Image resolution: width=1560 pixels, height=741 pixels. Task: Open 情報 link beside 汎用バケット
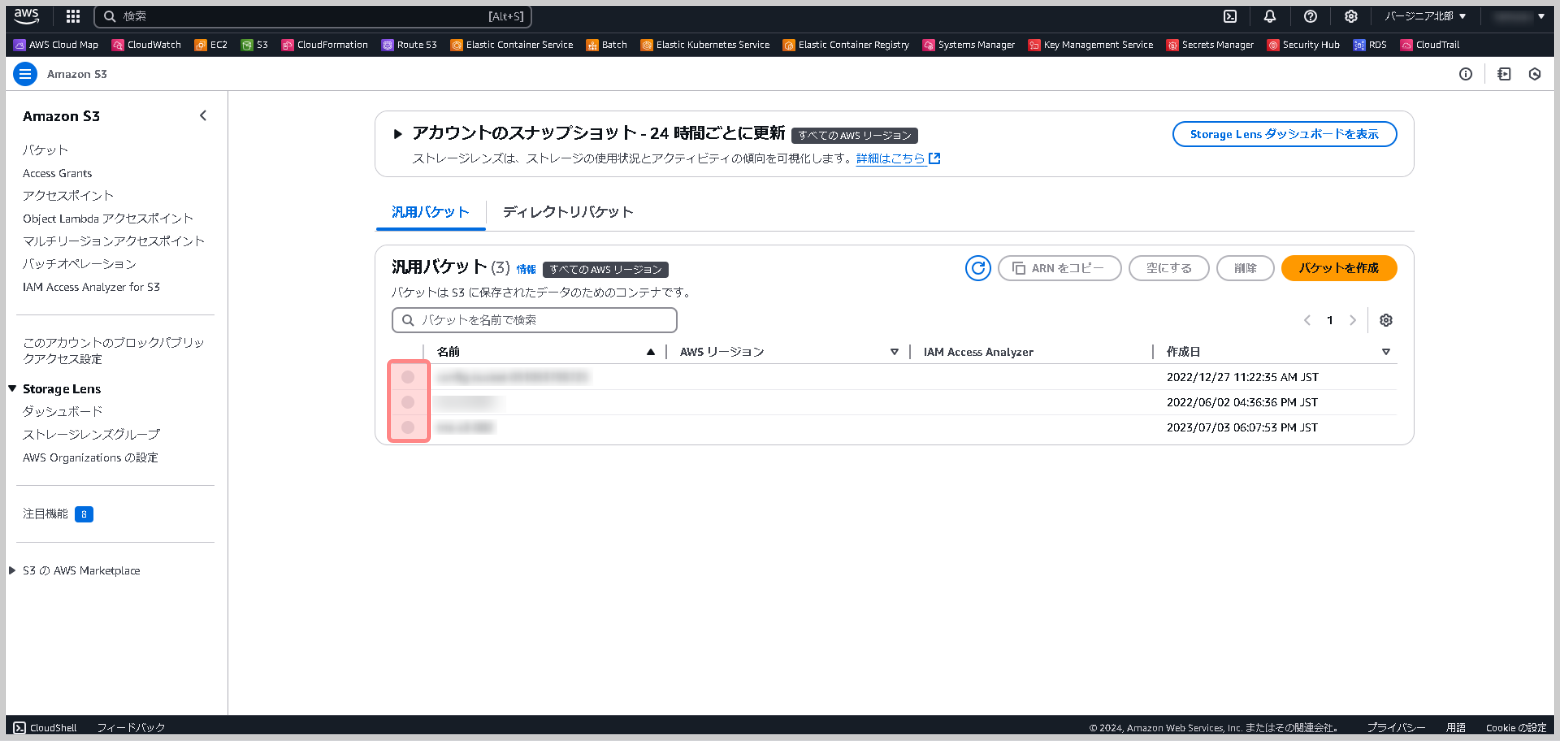[x=526, y=269]
